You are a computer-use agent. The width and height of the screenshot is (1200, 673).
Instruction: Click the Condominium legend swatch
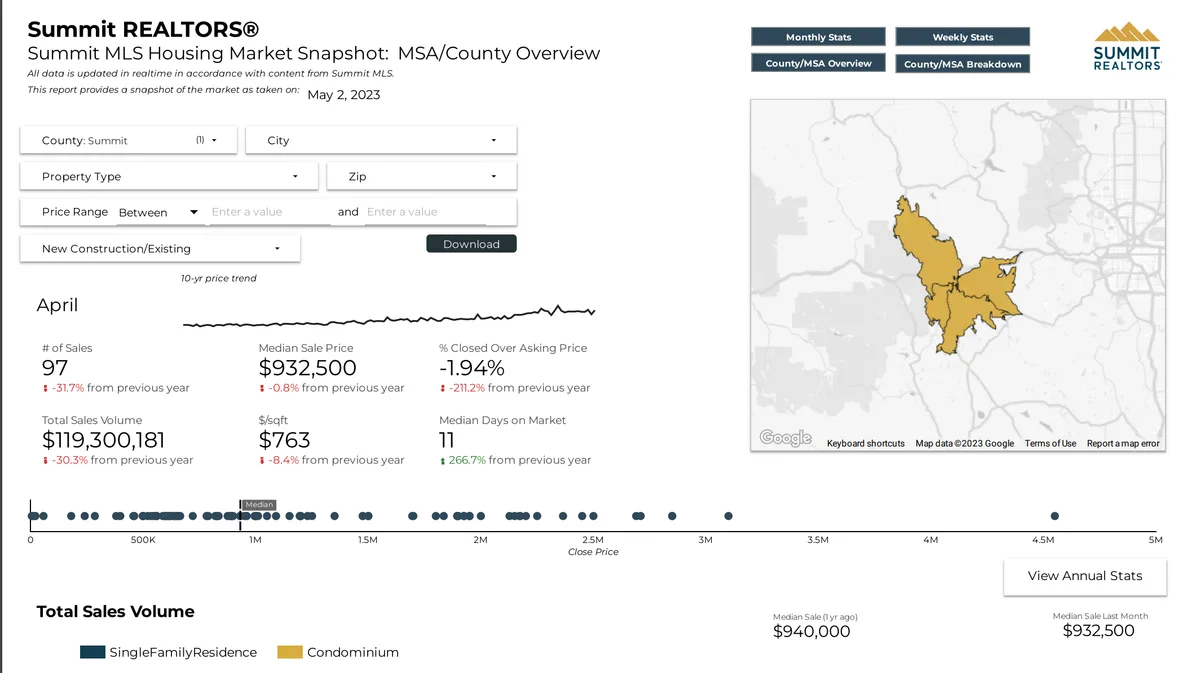click(289, 652)
